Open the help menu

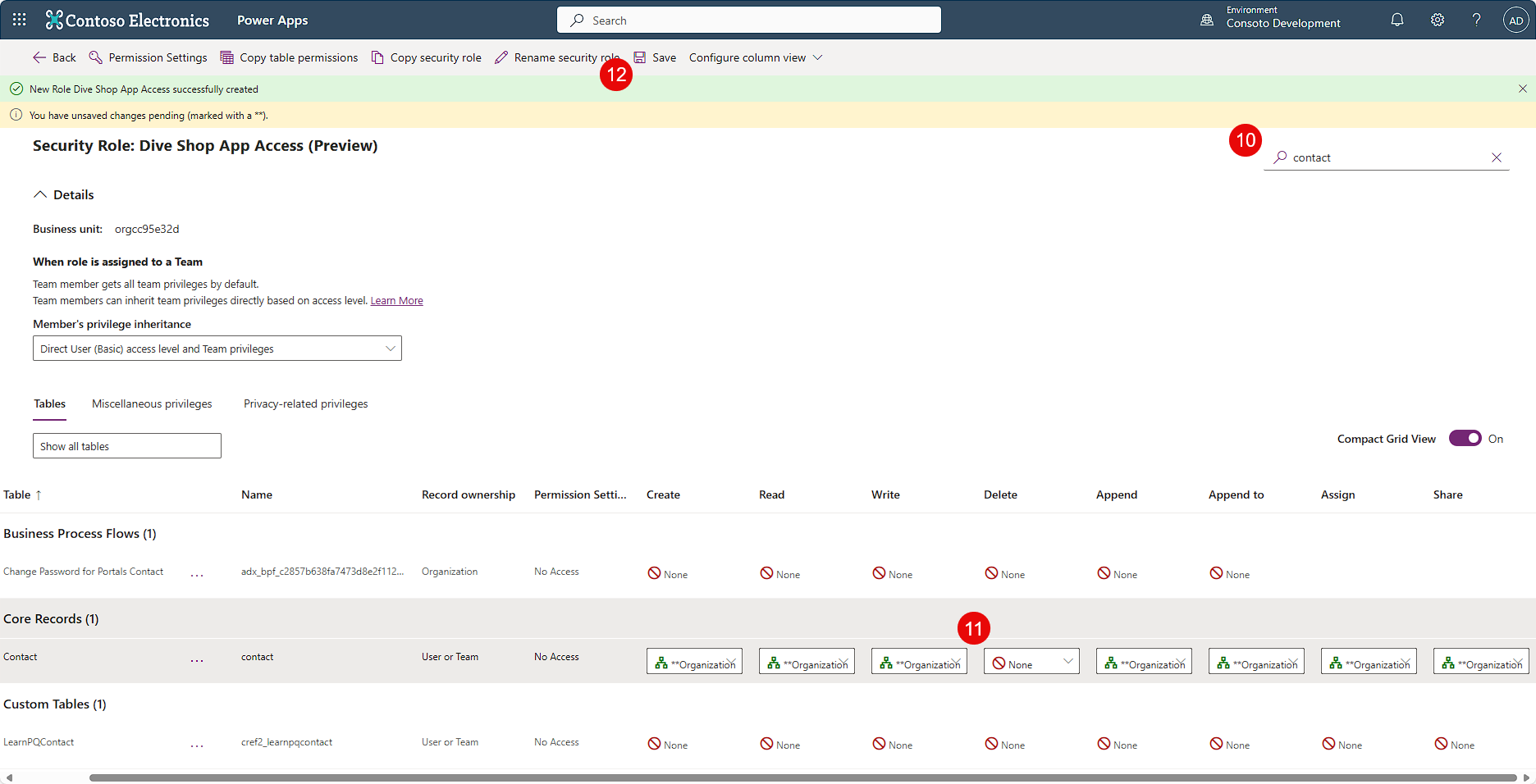click(x=1476, y=19)
